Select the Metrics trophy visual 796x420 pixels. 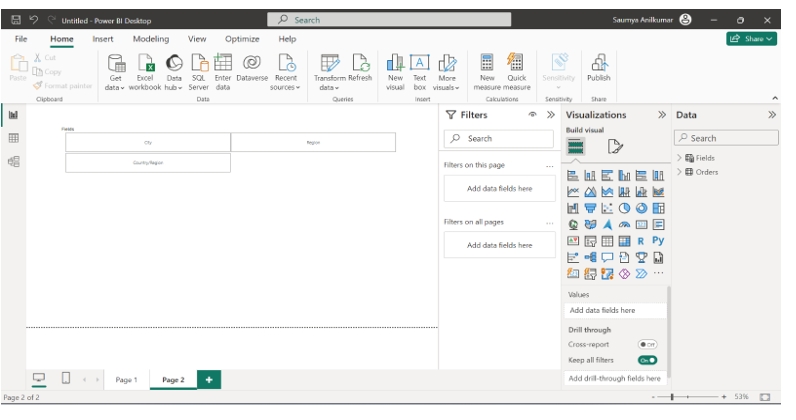click(x=642, y=257)
